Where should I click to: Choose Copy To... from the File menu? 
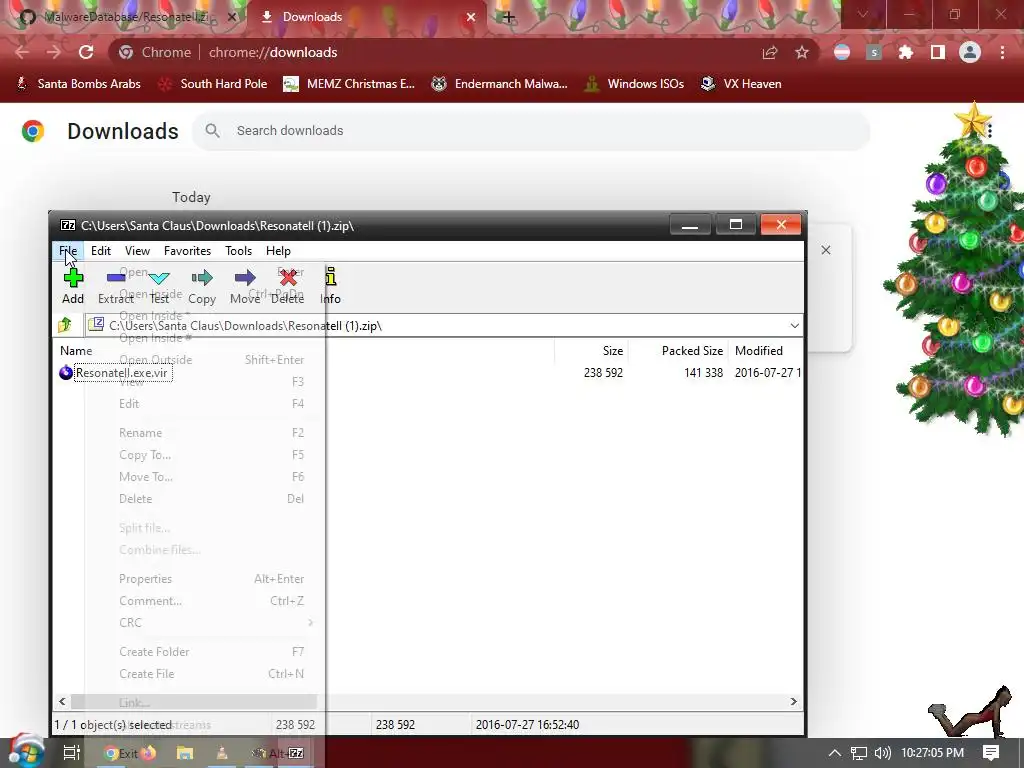tap(205, 455)
